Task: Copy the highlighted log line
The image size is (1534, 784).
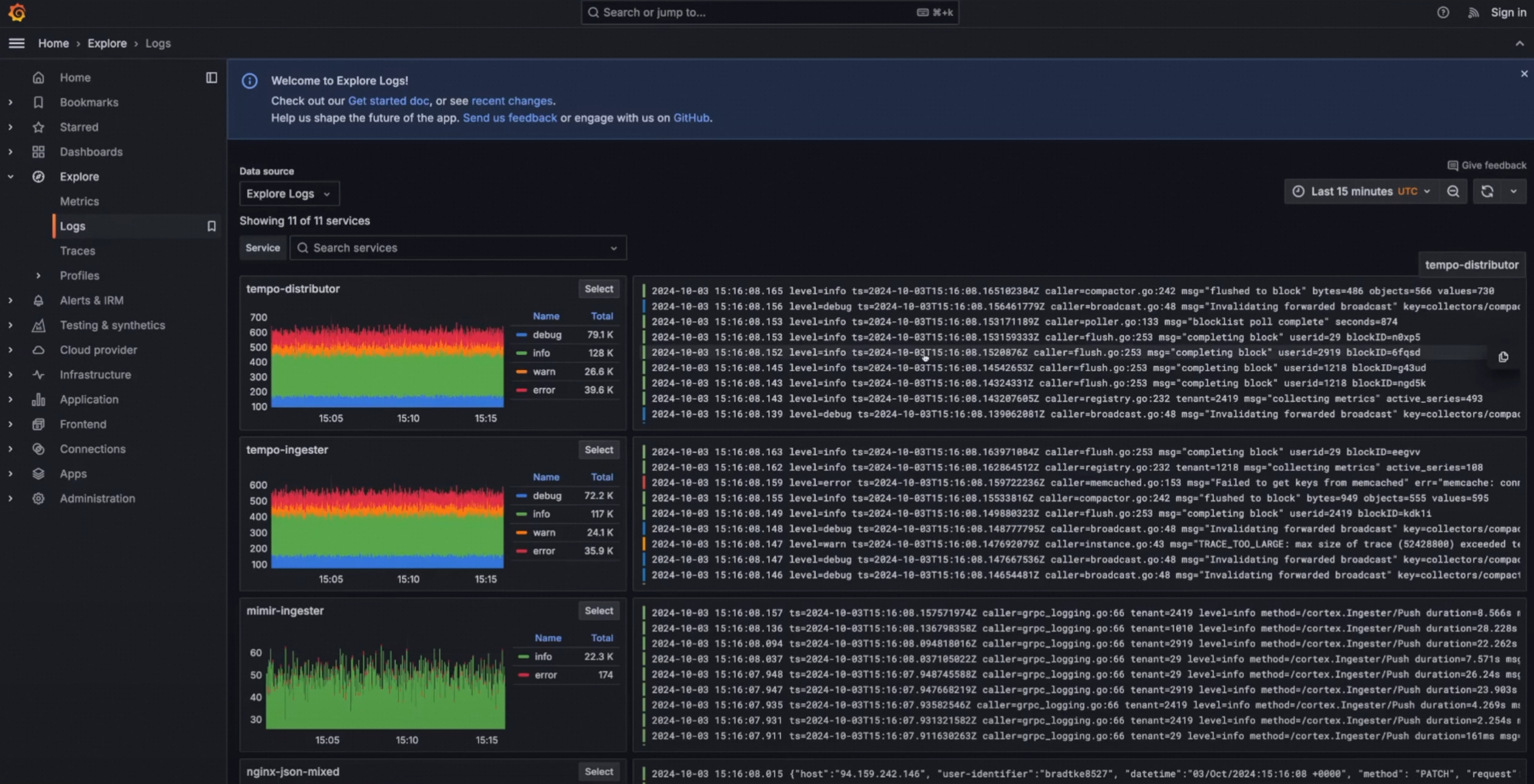Action: point(1503,357)
